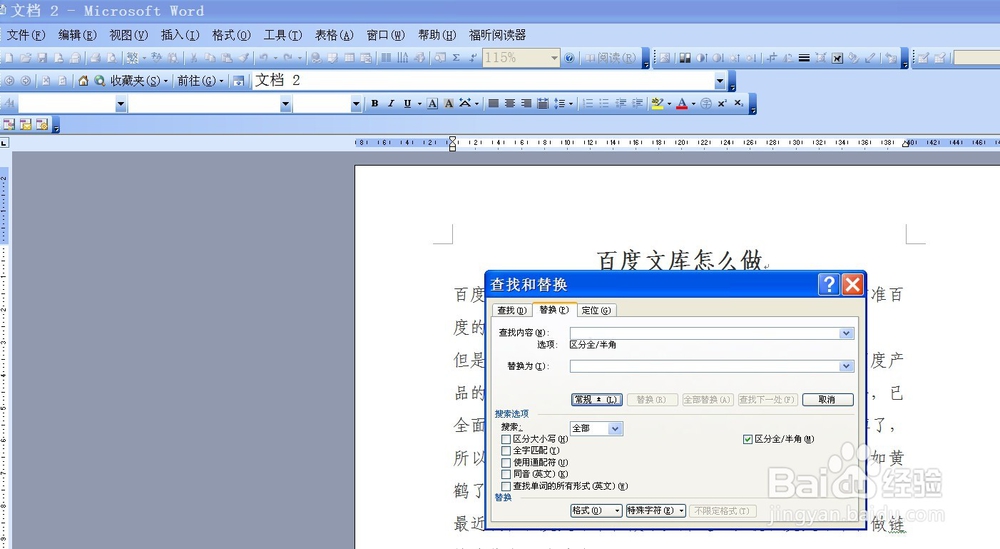Click the Word Help question mark icon
Image resolution: width=1000 pixels, height=549 pixels.
(x=569, y=58)
